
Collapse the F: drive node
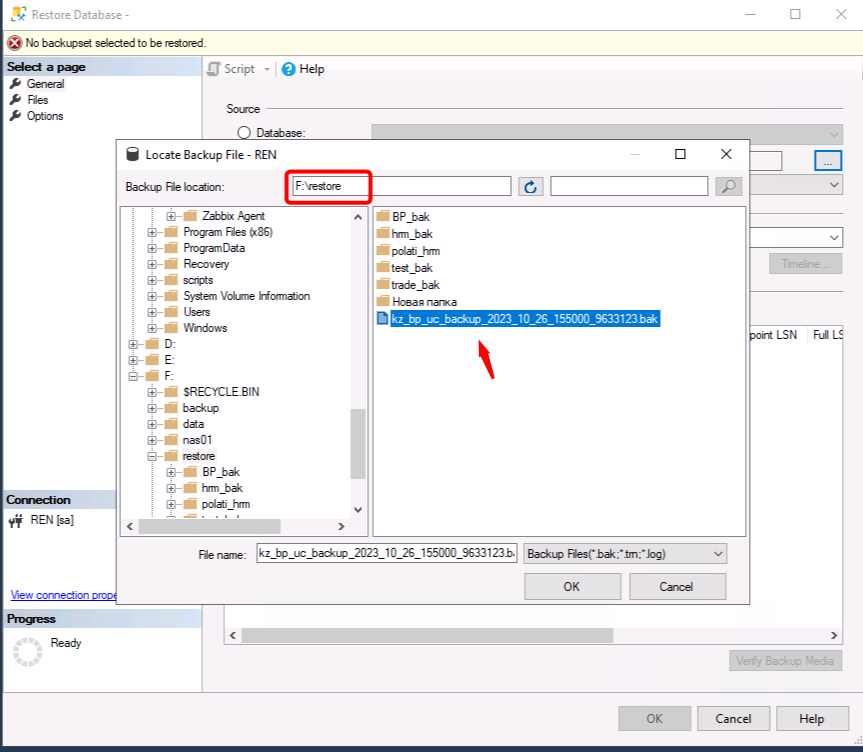pos(134,376)
